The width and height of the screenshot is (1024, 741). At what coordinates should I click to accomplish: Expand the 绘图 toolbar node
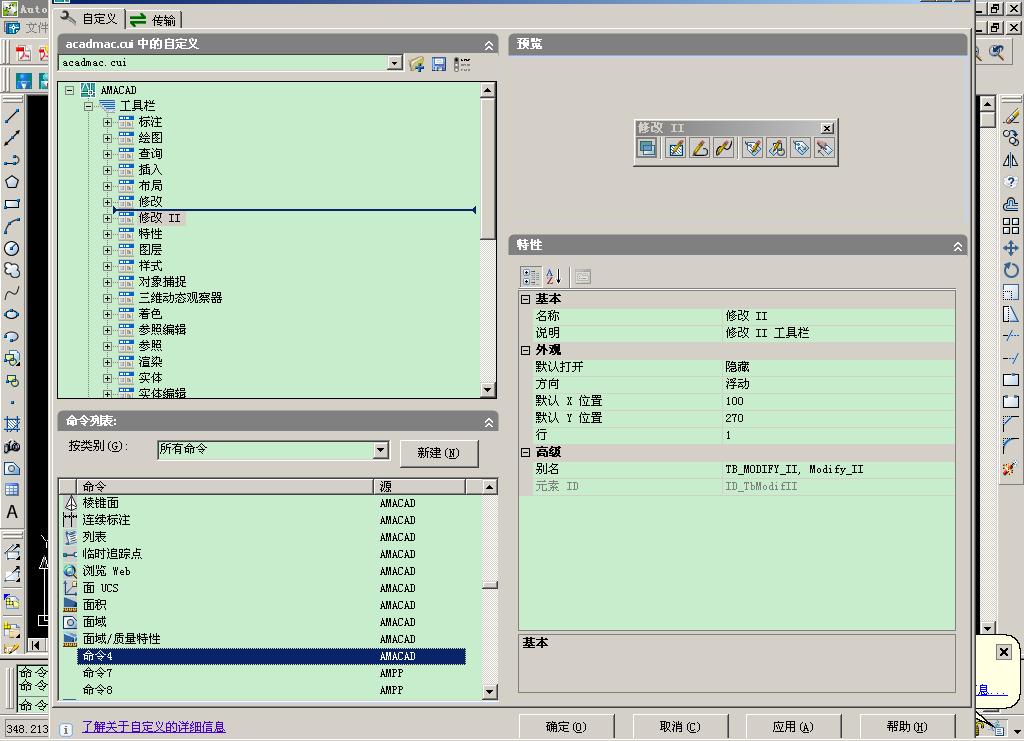108,138
